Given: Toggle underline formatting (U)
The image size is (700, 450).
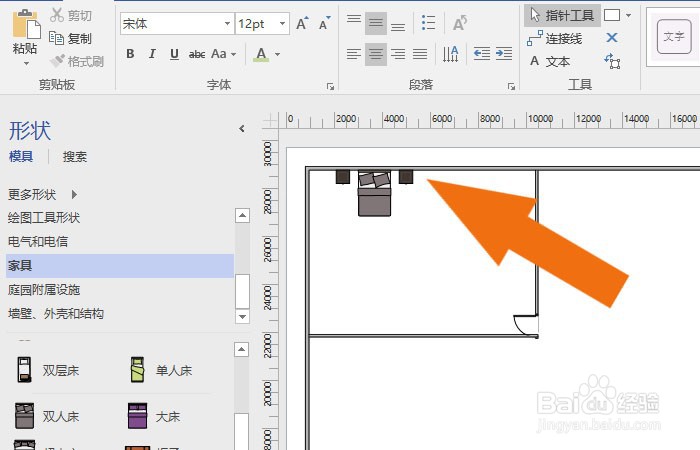Looking at the screenshot, I should tap(175, 54).
